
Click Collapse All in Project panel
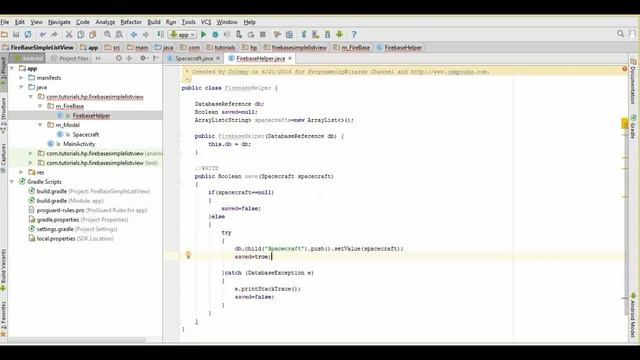click(129, 58)
